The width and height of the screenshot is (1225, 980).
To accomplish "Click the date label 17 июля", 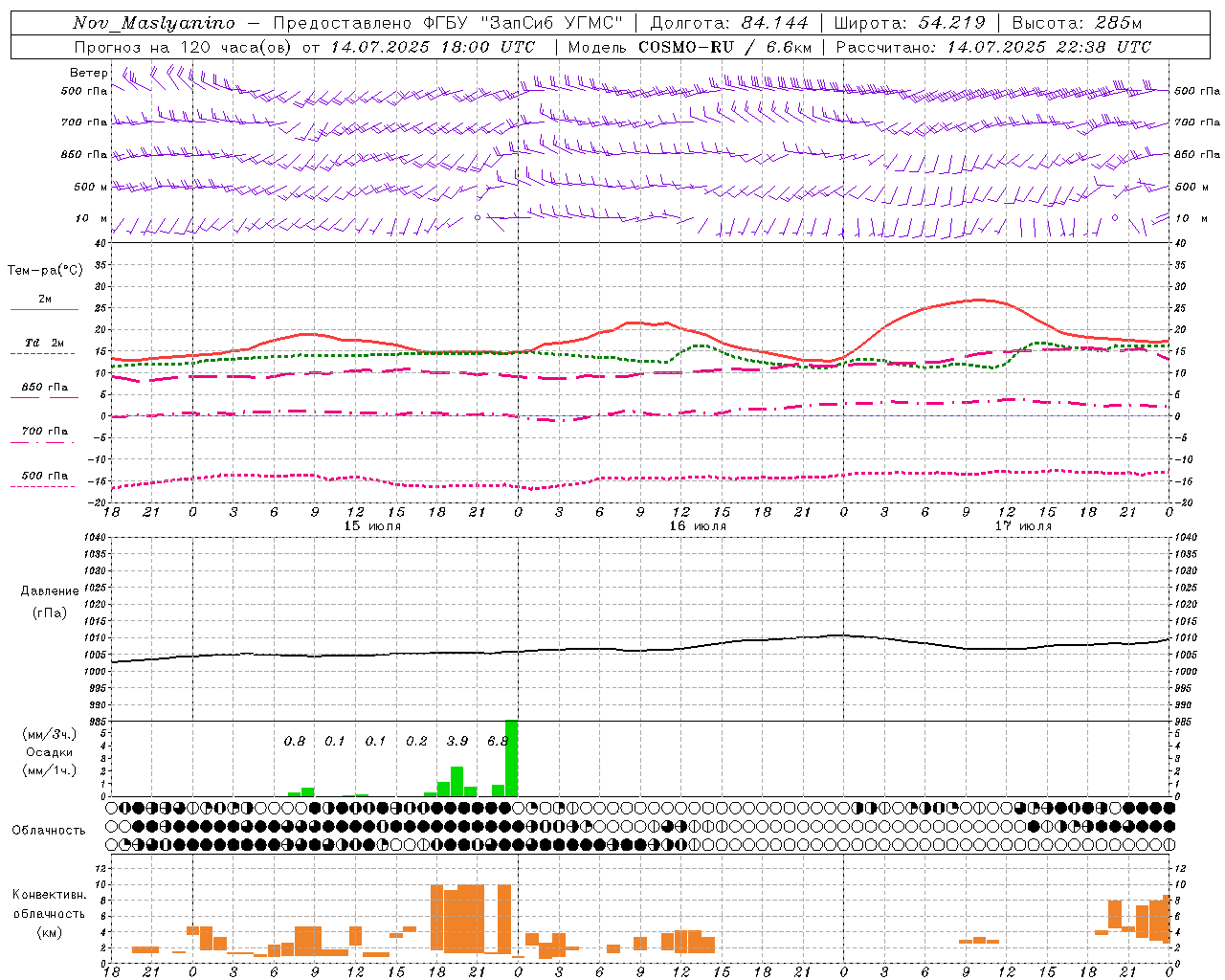I will point(1023,526).
